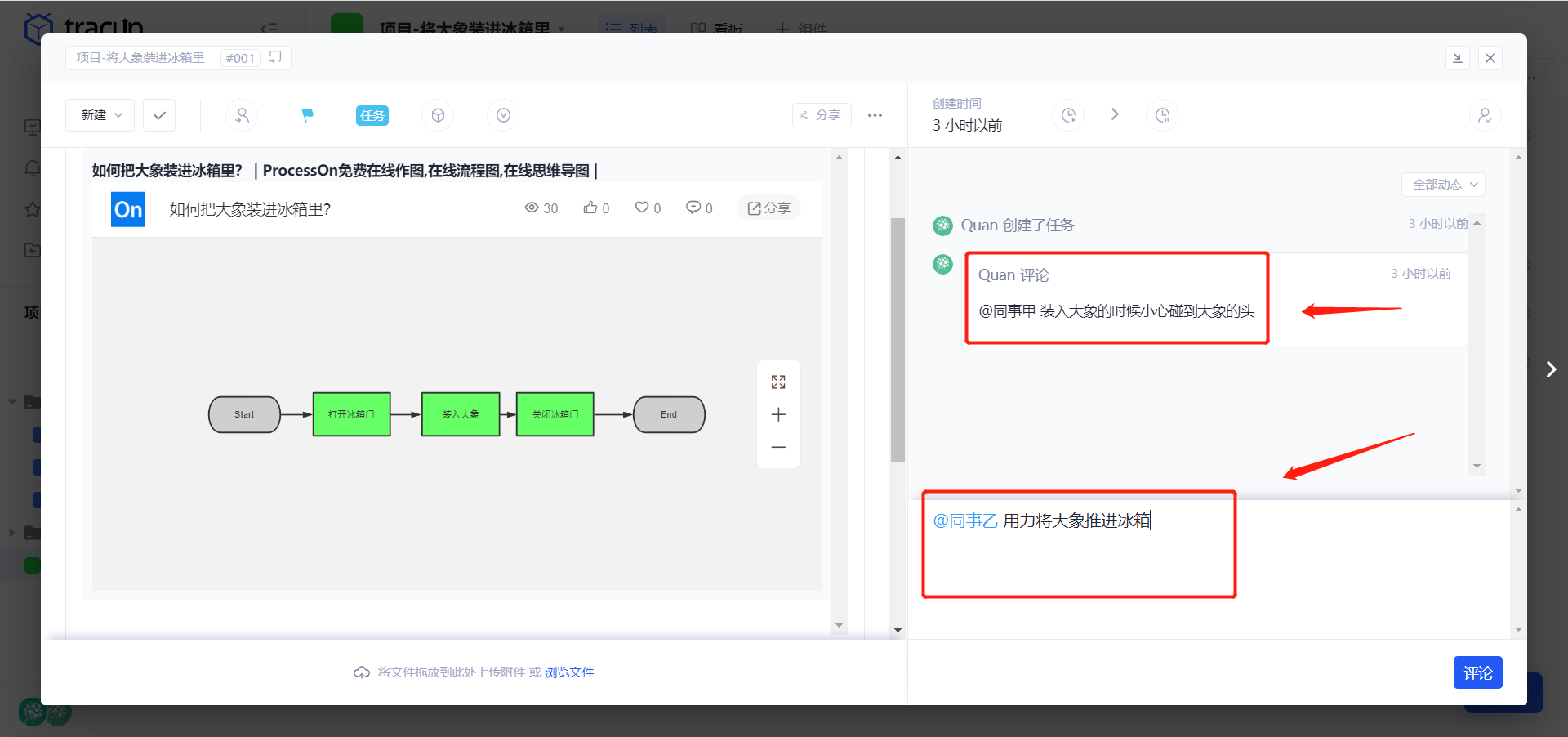Screen dimensions: 1568x737
Task: Set the priority flag on the task
Action: pos(307,115)
